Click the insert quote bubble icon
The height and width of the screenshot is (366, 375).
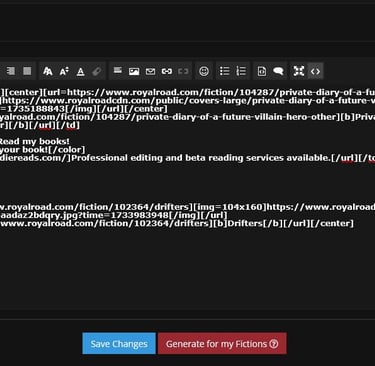pyautogui.click(x=278, y=71)
